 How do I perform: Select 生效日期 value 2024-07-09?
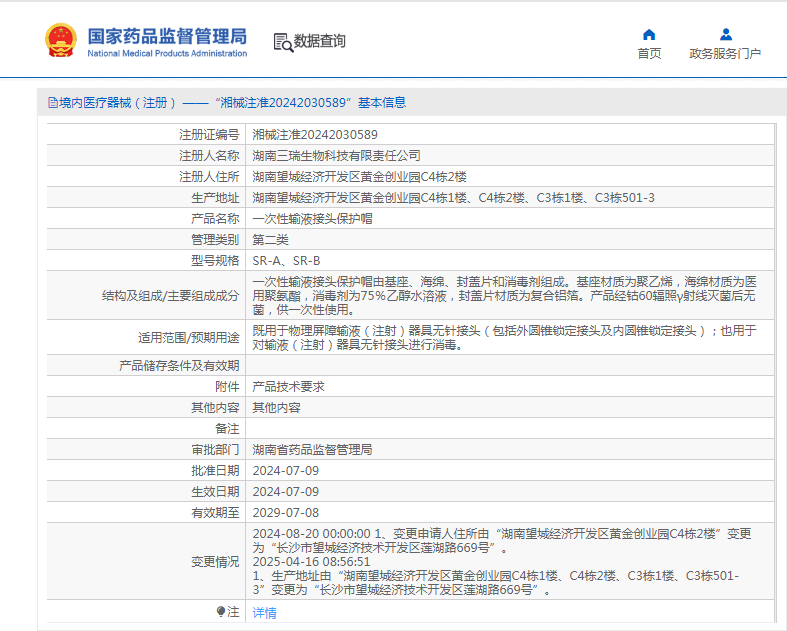click(286, 492)
